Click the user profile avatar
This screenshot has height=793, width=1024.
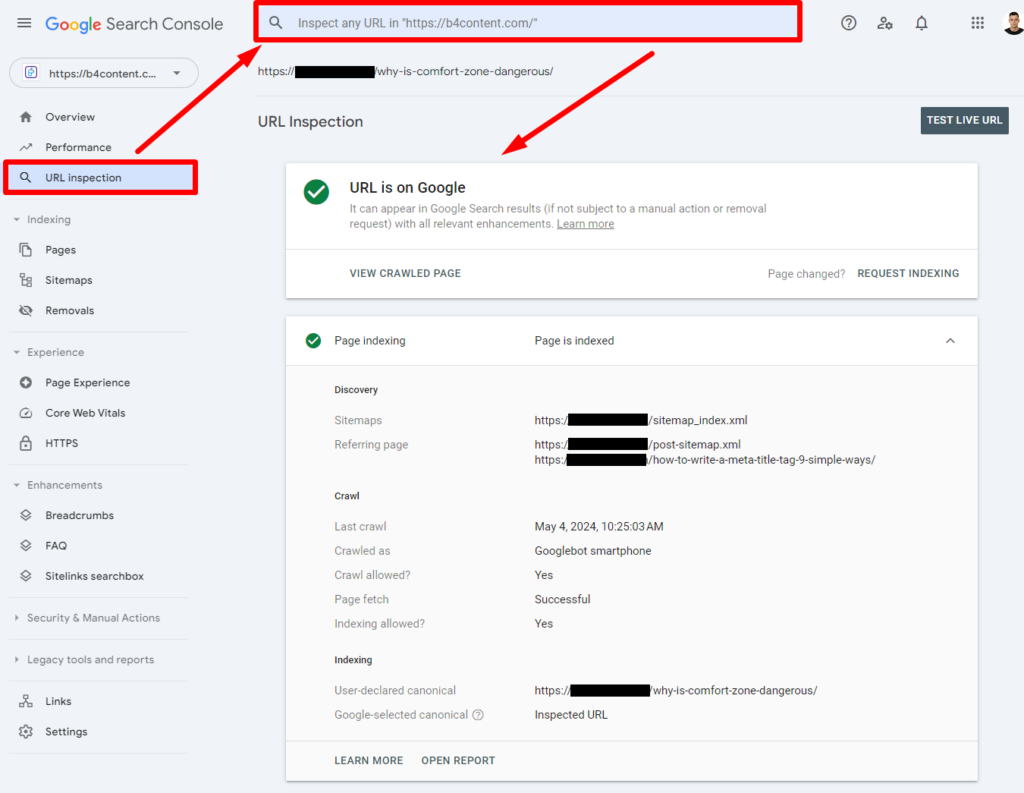1012,23
